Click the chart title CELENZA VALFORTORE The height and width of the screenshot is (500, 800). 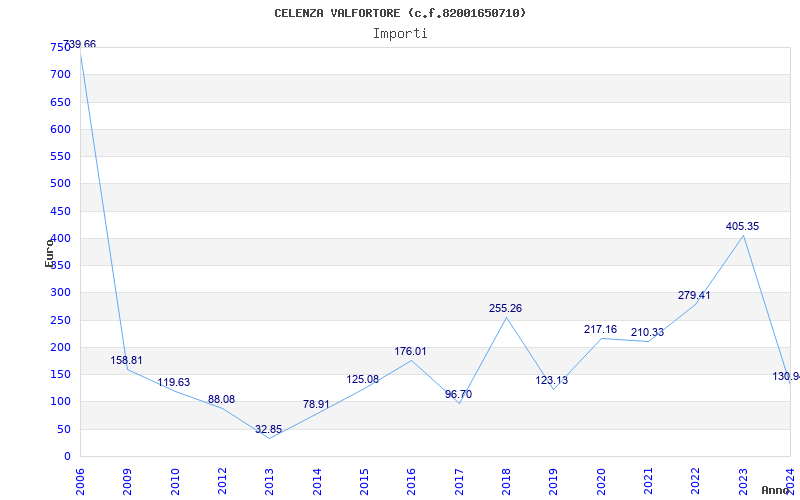(x=400, y=13)
